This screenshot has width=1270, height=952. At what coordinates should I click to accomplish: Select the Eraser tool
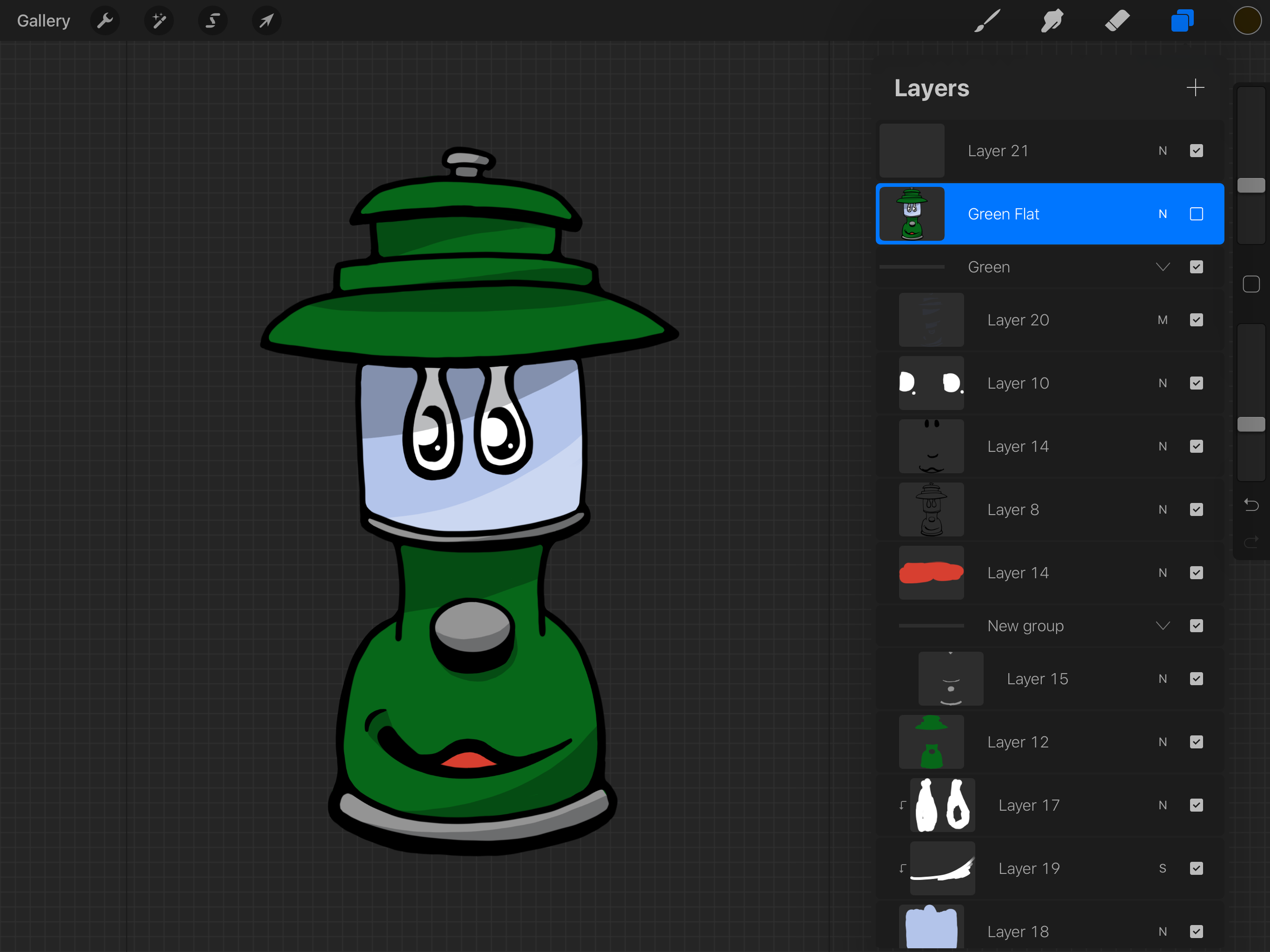[1117, 21]
